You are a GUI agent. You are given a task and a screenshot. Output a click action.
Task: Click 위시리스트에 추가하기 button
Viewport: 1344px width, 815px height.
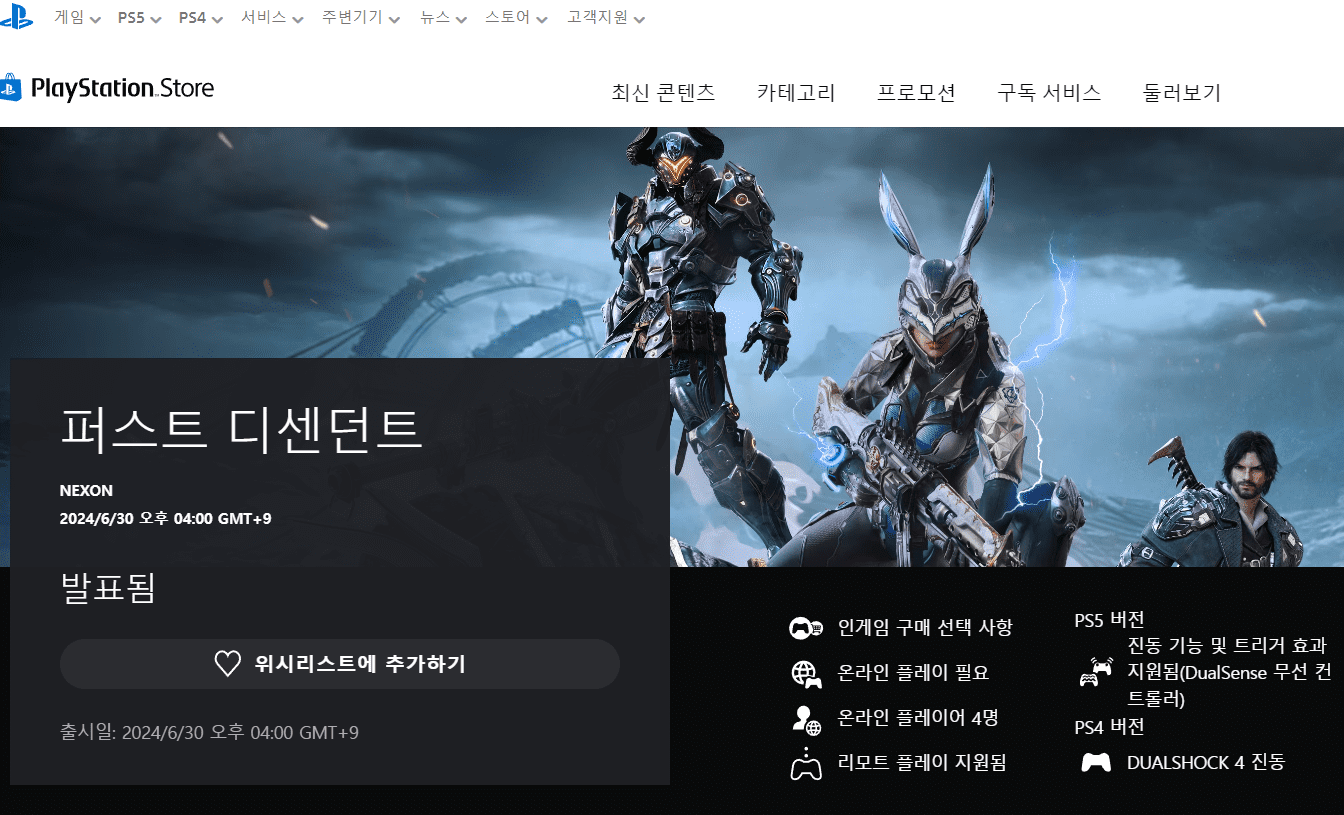point(340,664)
